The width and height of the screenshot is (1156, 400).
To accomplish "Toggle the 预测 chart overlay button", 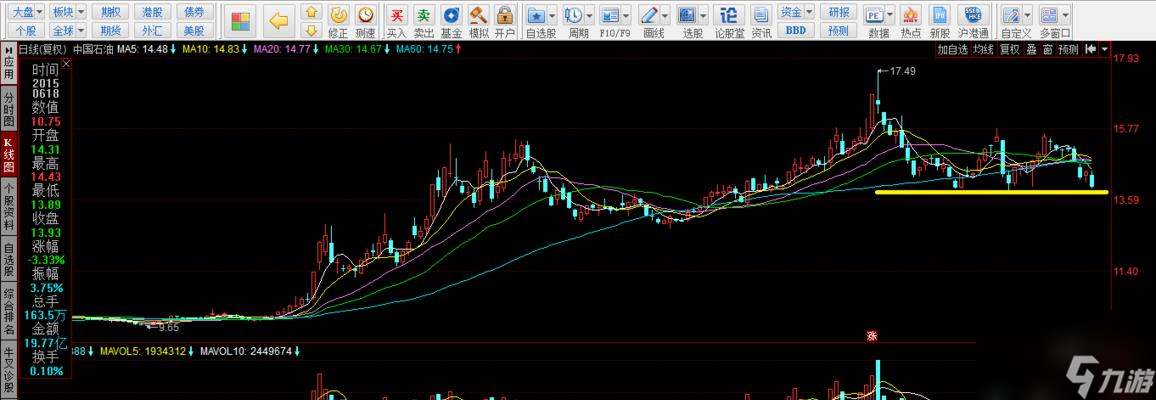I will (1068, 49).
